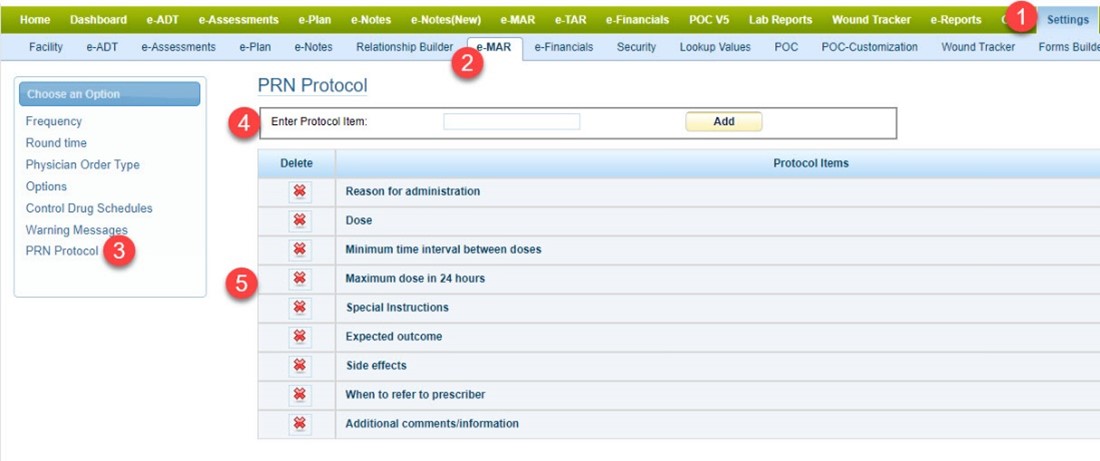Focus the Enter Protocol Item text field

pos(511,122)
